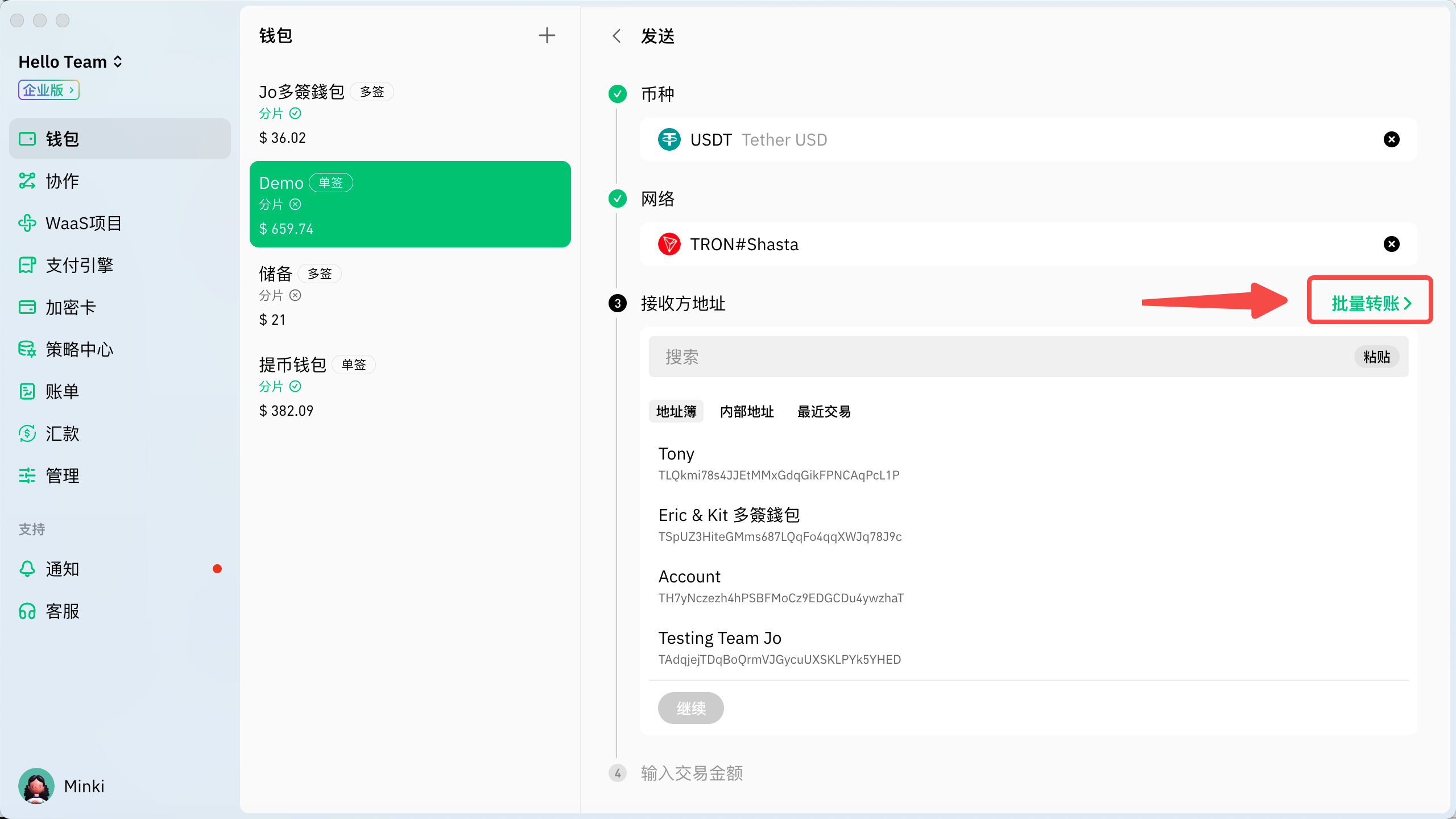1456x819 pixels.
Task: Open 批量转账 batch transfer link
Action: click(x=1371, y=303)
